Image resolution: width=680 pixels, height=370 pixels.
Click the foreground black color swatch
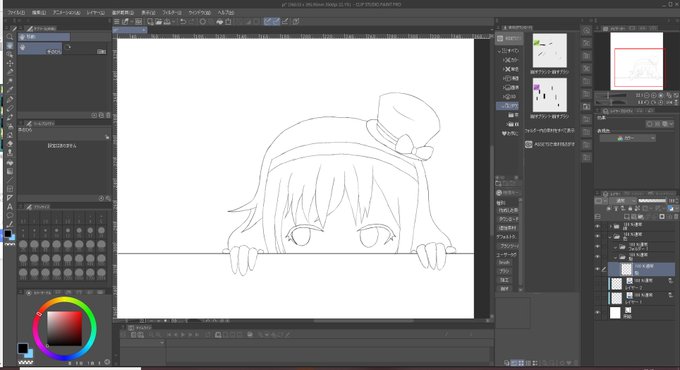click(x=23, y=348)
